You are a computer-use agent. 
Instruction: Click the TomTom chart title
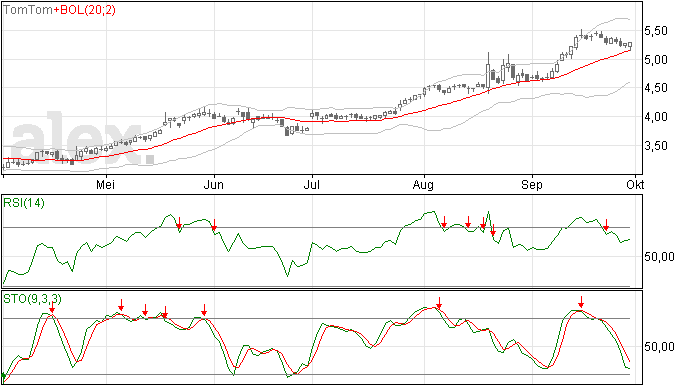click(x=28, y=10)
